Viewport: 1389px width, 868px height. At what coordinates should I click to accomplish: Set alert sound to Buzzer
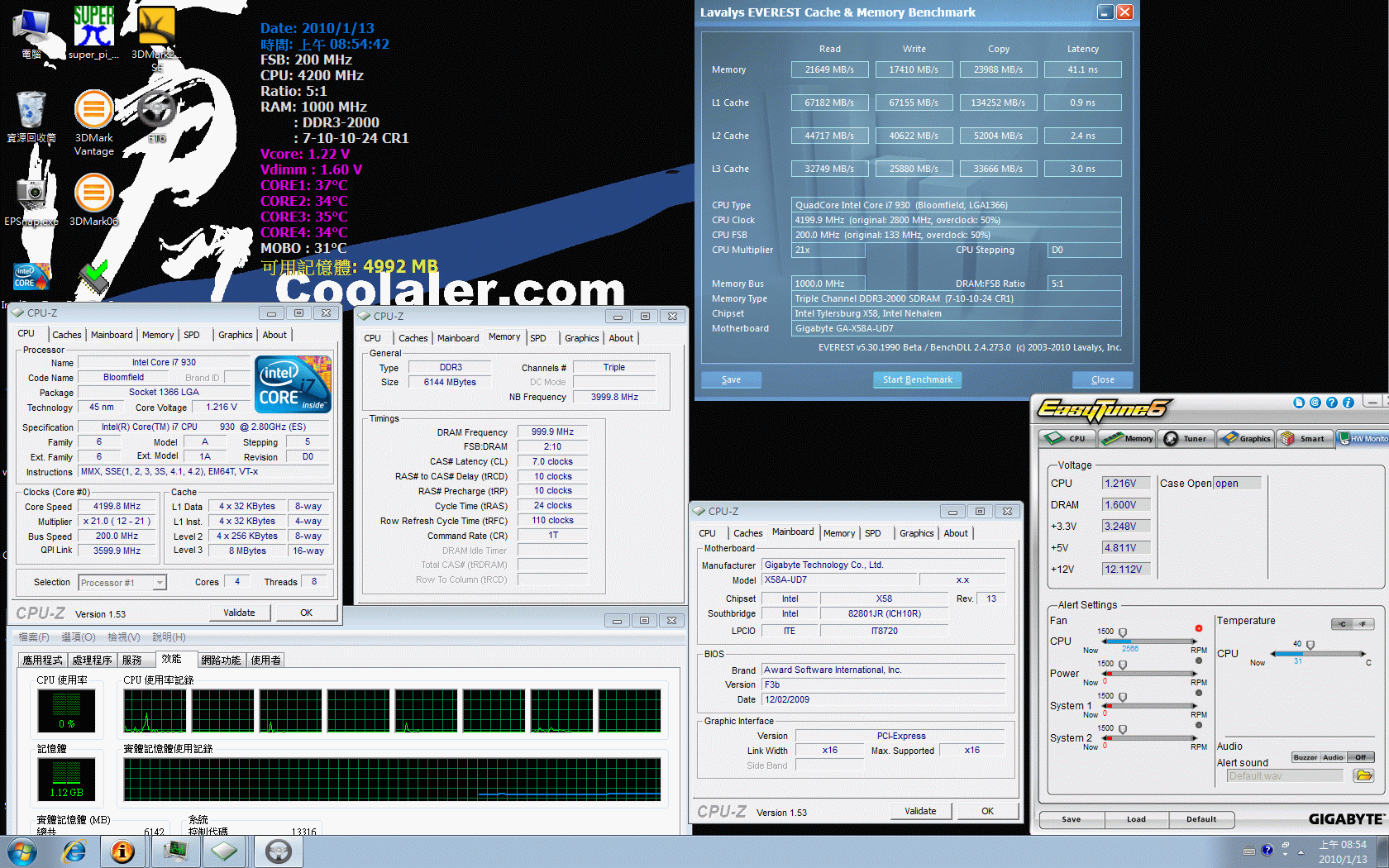(1305, 757)
